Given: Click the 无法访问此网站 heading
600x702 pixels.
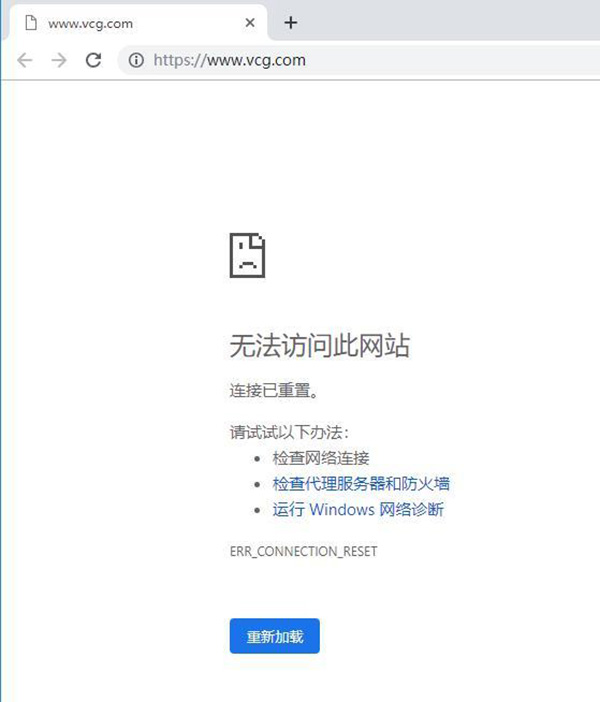Looking at the screenshot, I should pos(319,346).
